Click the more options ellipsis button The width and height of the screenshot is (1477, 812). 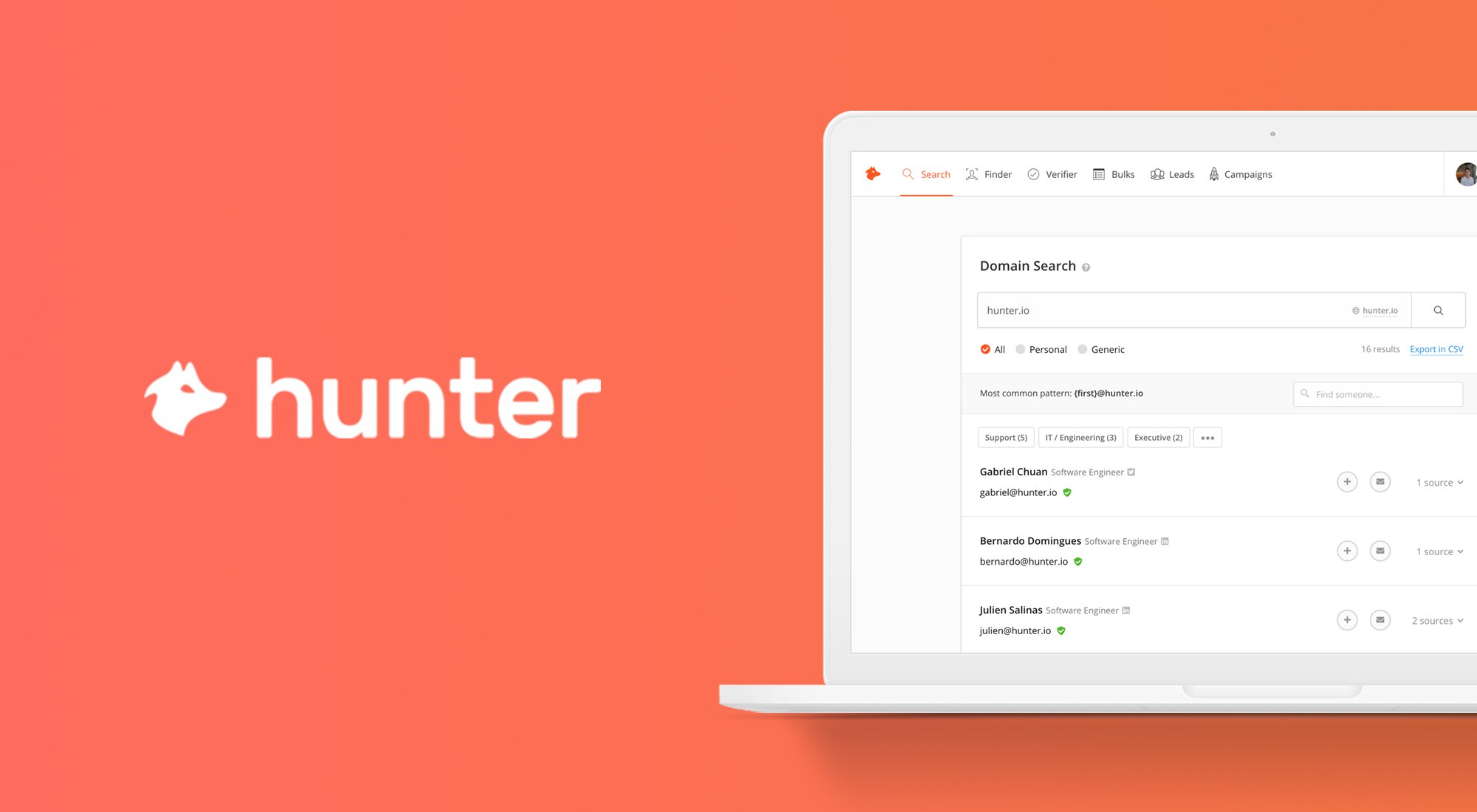pyautogui.click(x=1208, y=437)
